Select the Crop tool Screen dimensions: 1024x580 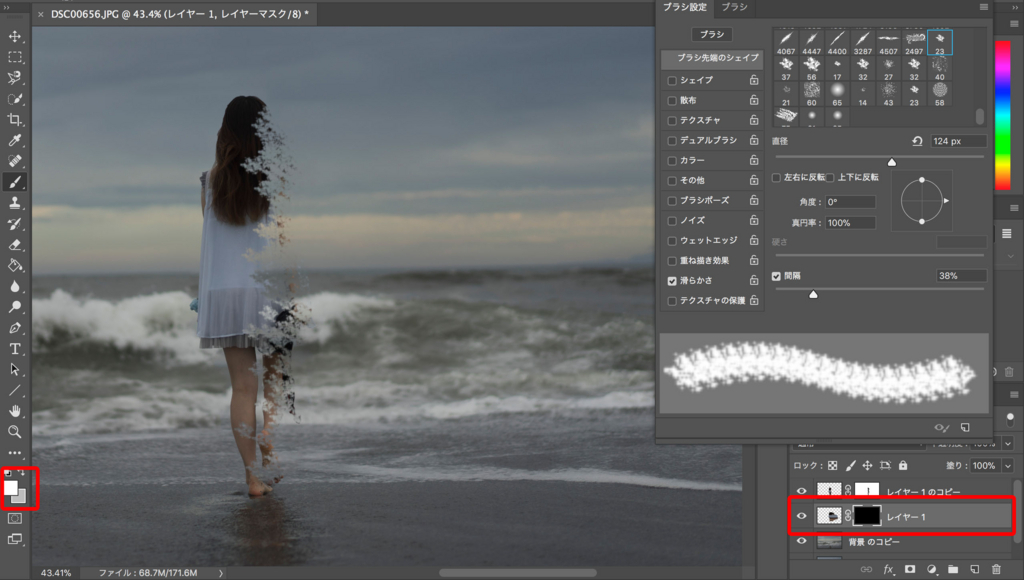[x=14, y=120]
